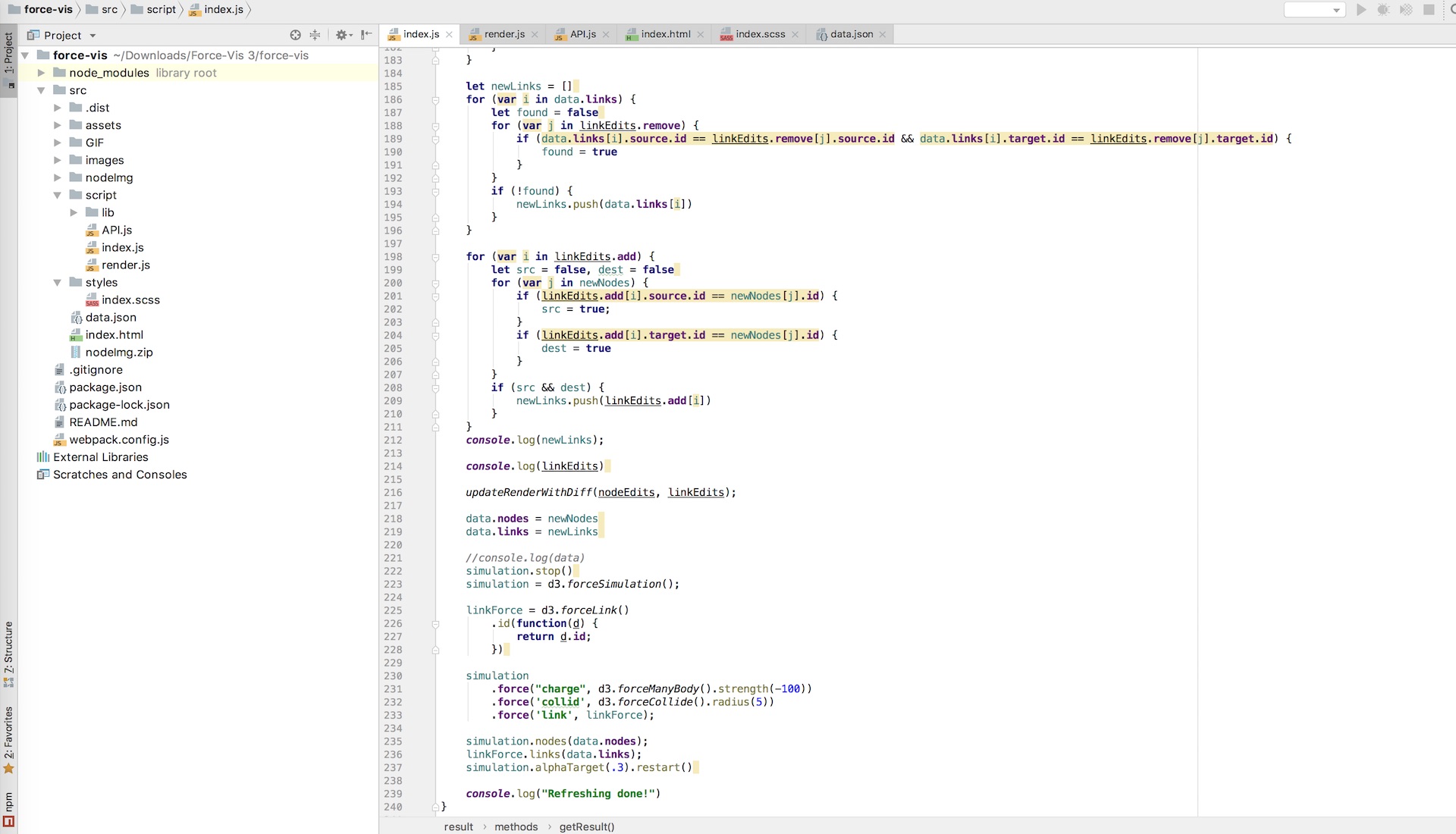Close the index.scss tab
This screenshot has height=834, width=1456.
pos(795,34)
